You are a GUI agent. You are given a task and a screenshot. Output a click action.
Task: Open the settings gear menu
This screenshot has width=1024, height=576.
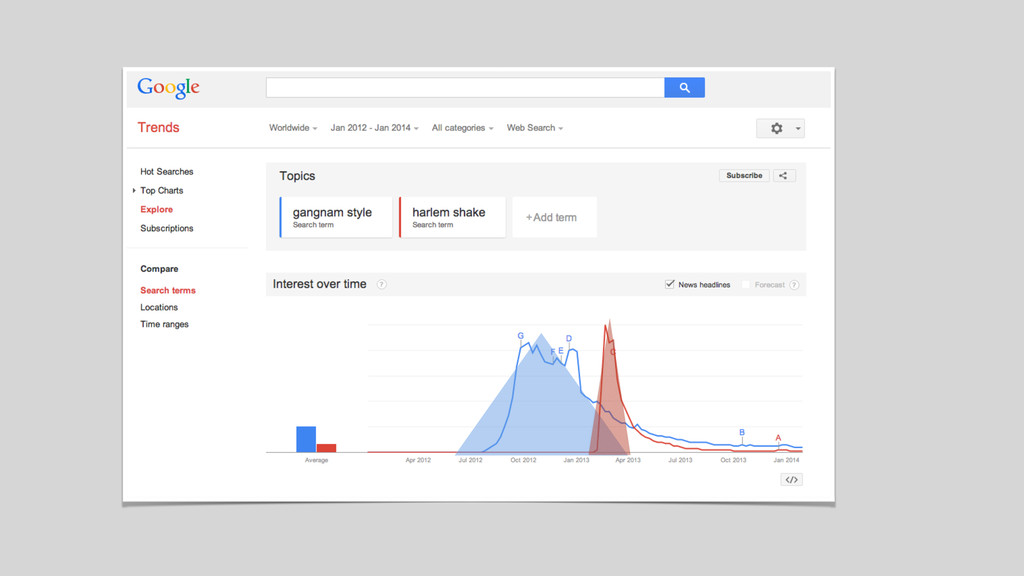coord(776,128)
